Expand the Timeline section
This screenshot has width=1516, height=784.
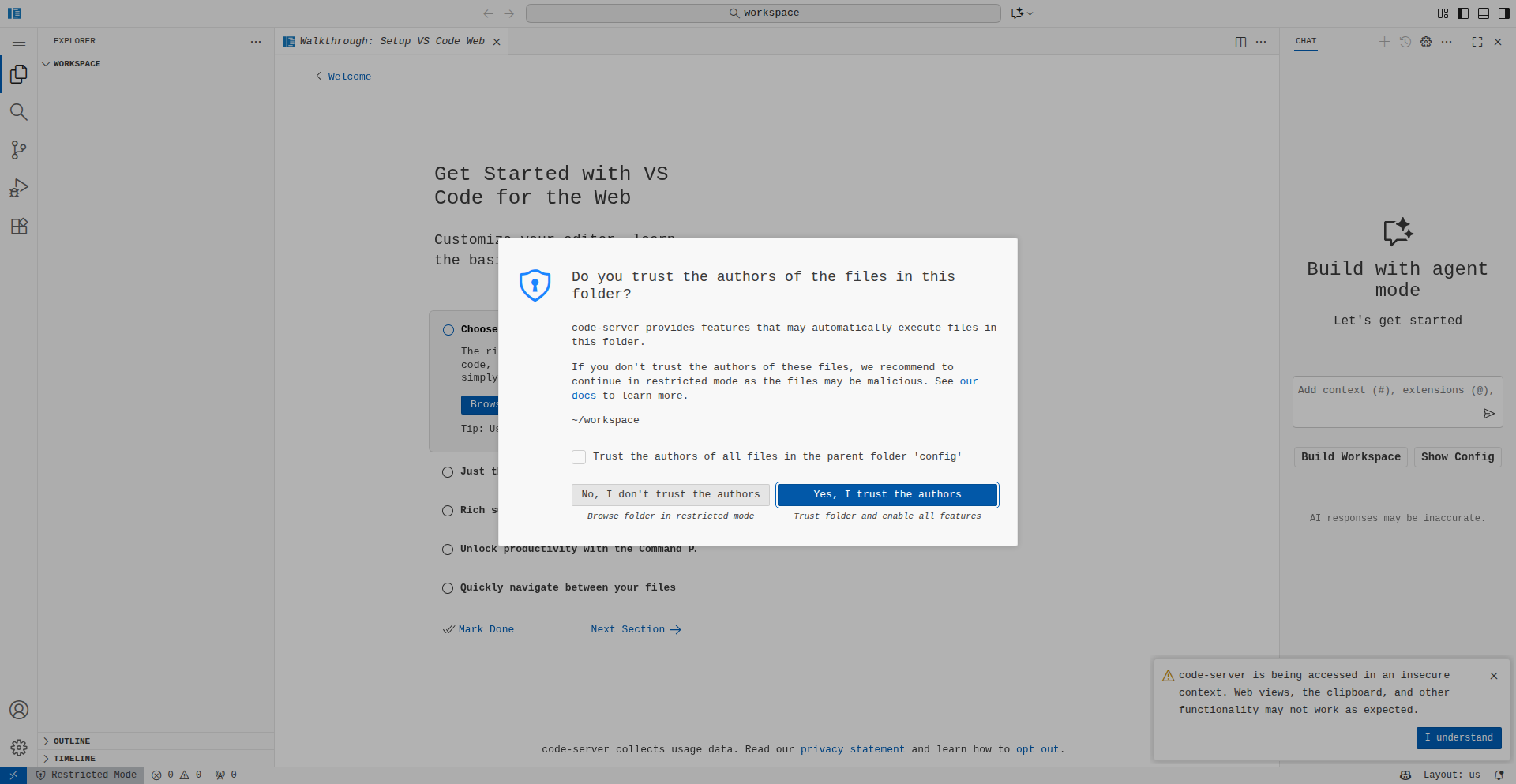click(x=73, y=758)
